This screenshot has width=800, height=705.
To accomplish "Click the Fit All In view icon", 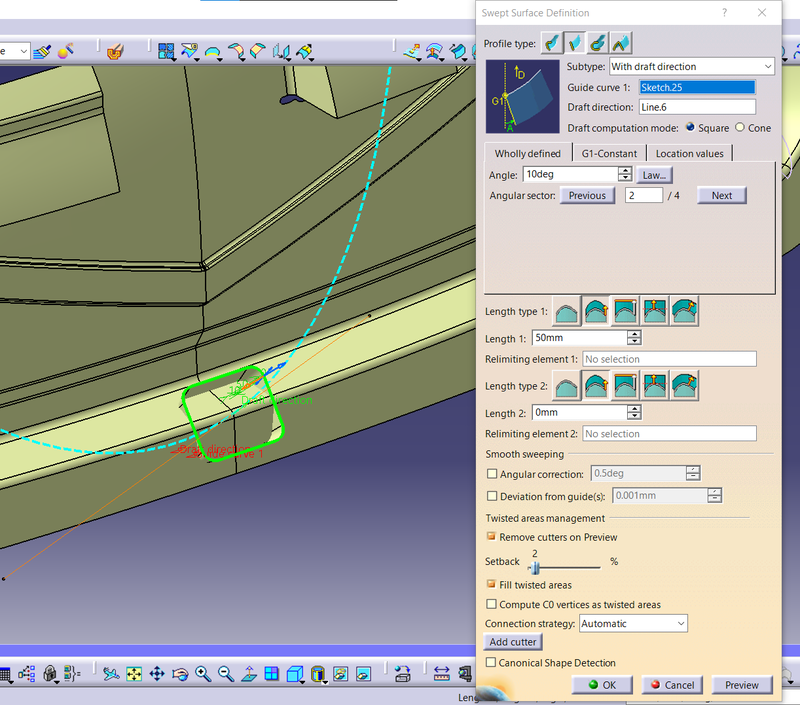I will (133, 675).
